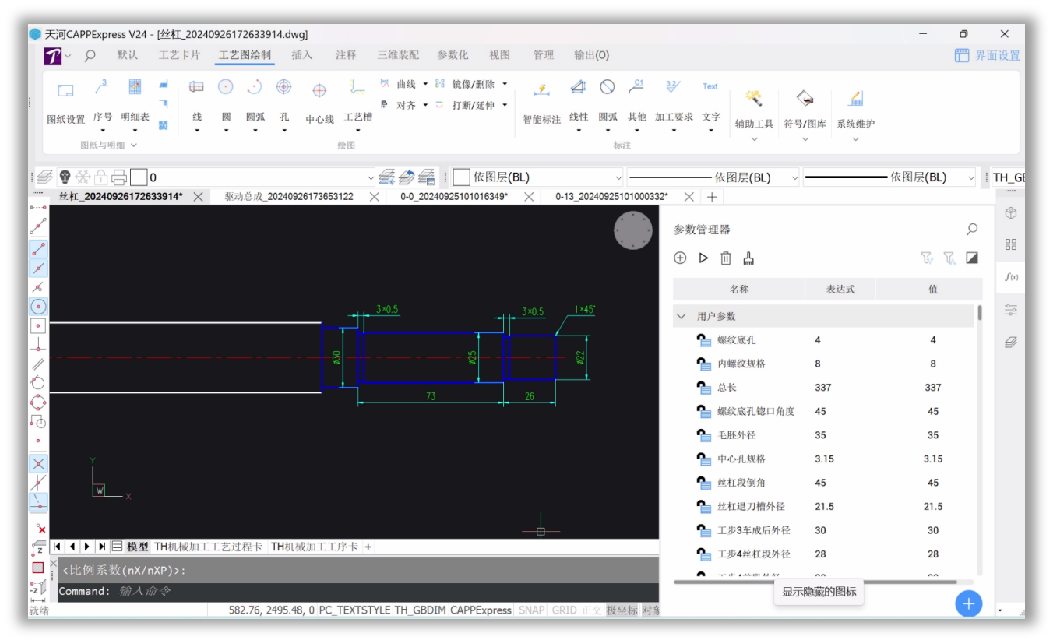Click the f(x) parameters sidebar icon
This screenshot has height=642, width=1052.
[x=1011, y=276]
